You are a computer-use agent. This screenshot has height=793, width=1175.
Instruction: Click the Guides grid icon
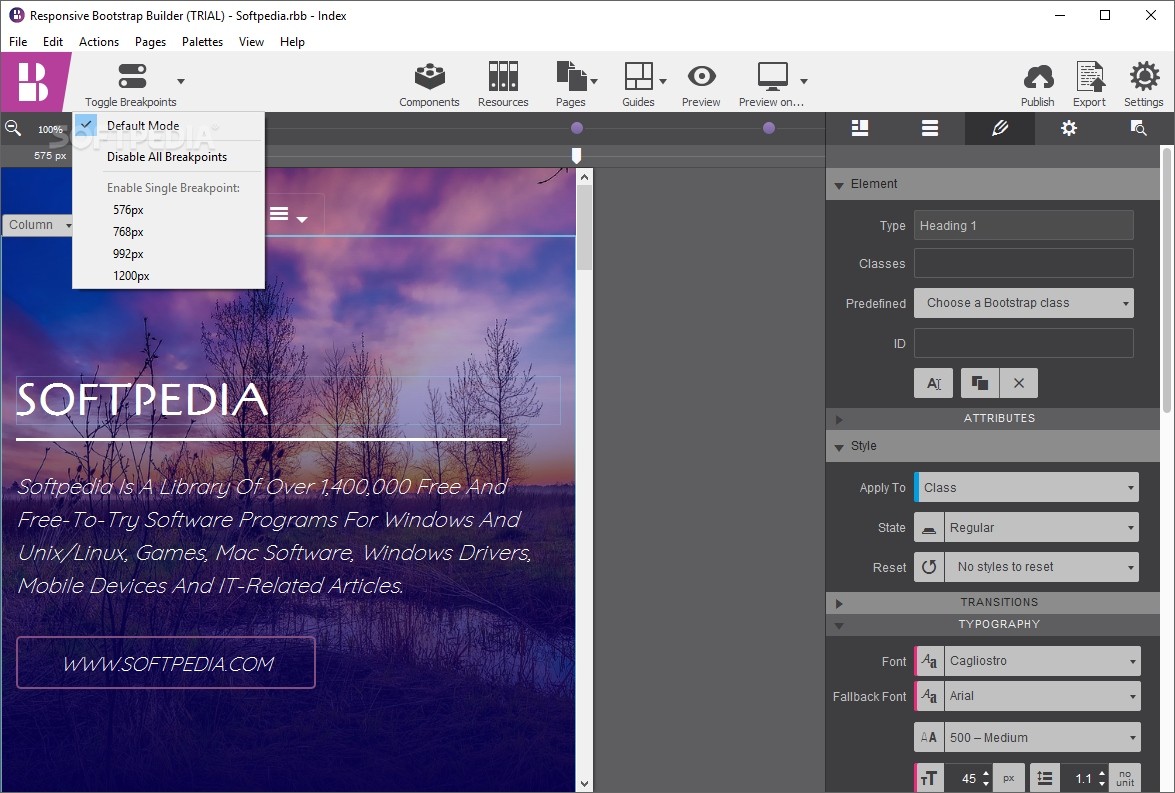pos(638,76)
